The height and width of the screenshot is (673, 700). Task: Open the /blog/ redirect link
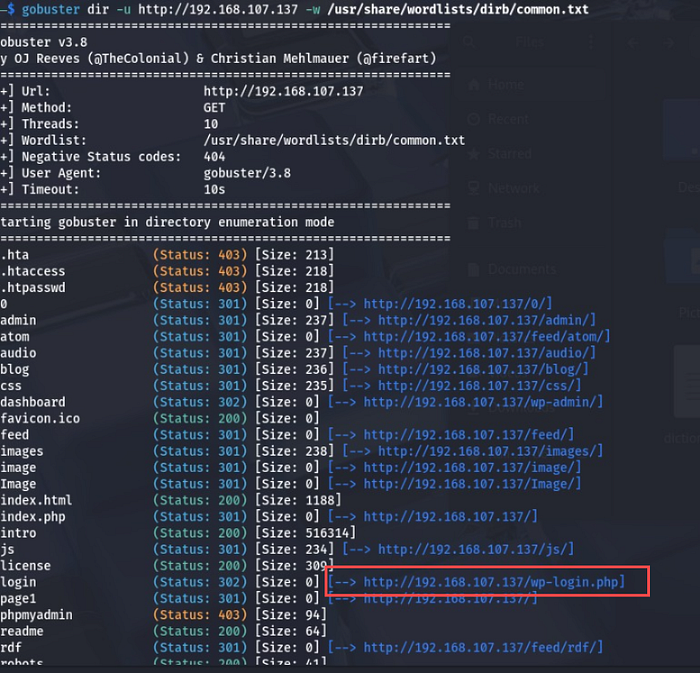pyautogui.click(x=480, y=370)
